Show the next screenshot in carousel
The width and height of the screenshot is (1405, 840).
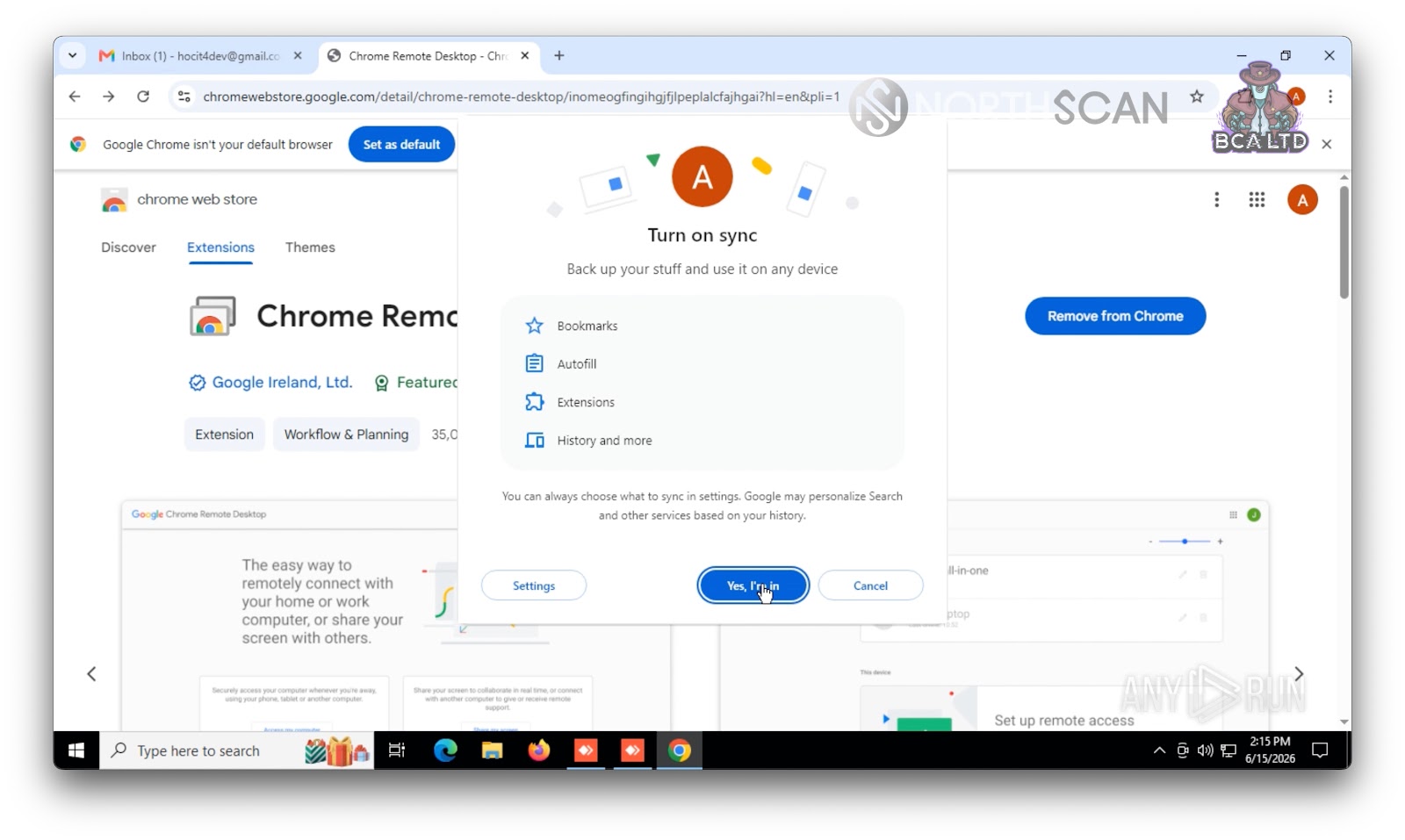click(1299, 674)
